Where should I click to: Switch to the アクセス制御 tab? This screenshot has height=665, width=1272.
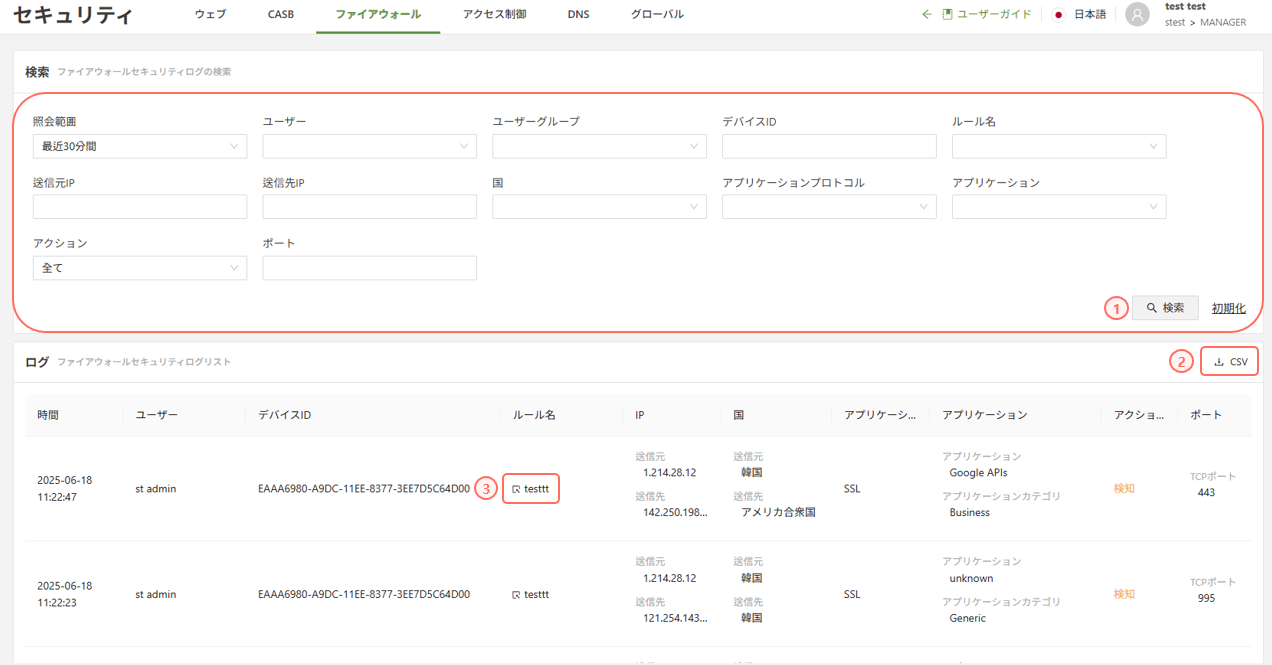pyautogui.click(x=494, y=15)
